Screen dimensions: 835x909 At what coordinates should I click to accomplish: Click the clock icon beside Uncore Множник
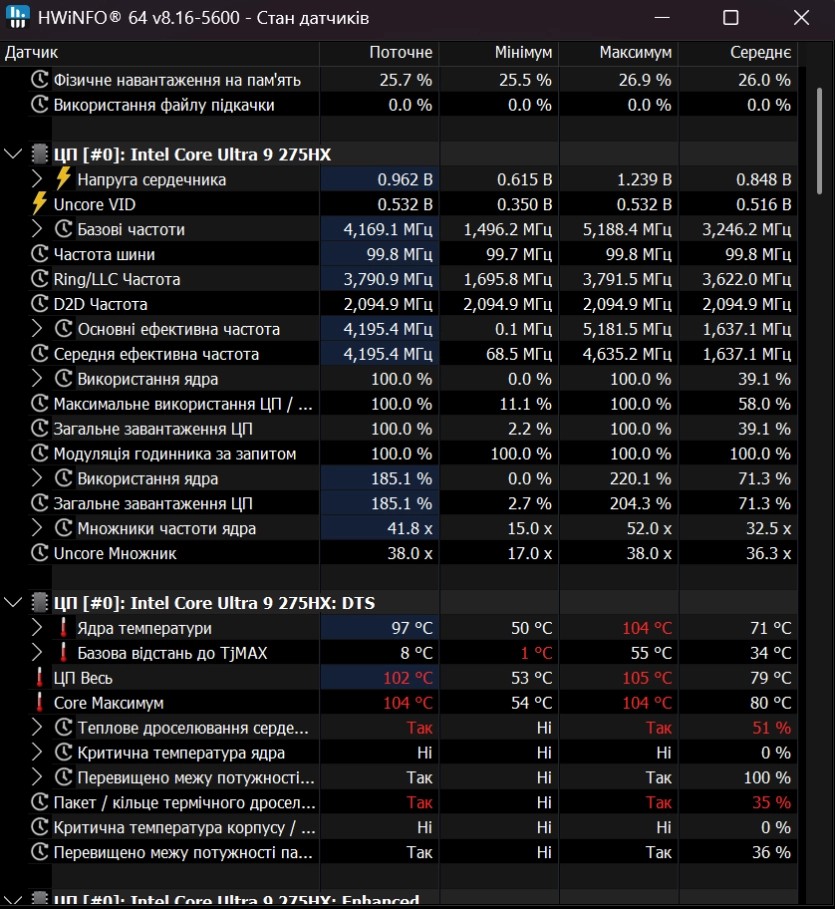click(x=40, y=553)
